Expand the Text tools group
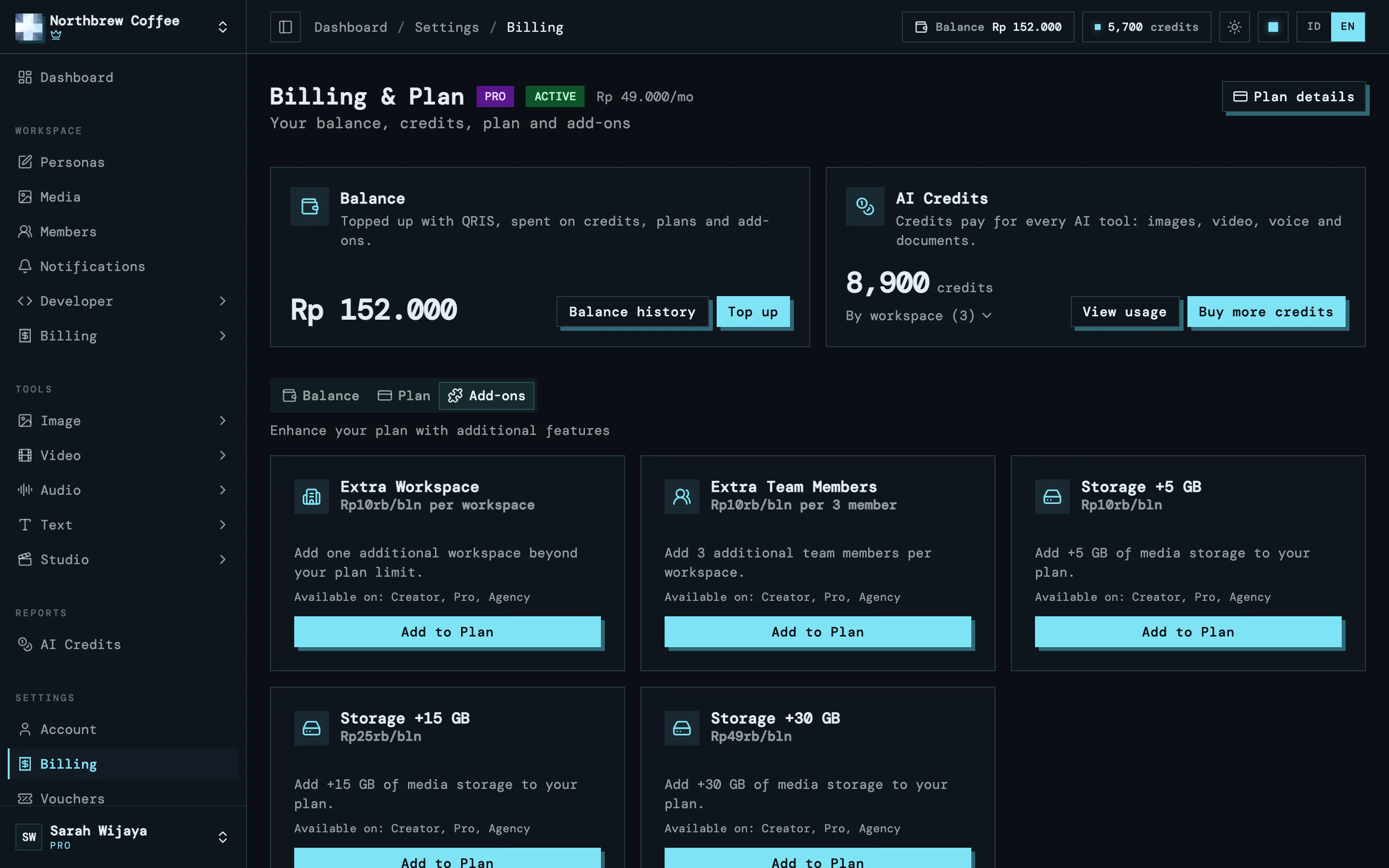This screenshot has width=1389, height=868. [x=123, y=525]
